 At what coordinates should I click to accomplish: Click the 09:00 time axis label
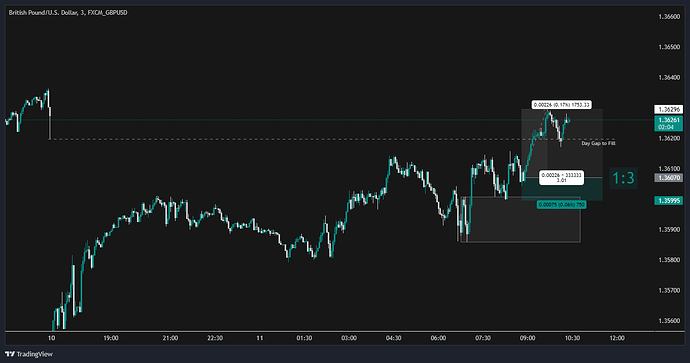point(528,338)
